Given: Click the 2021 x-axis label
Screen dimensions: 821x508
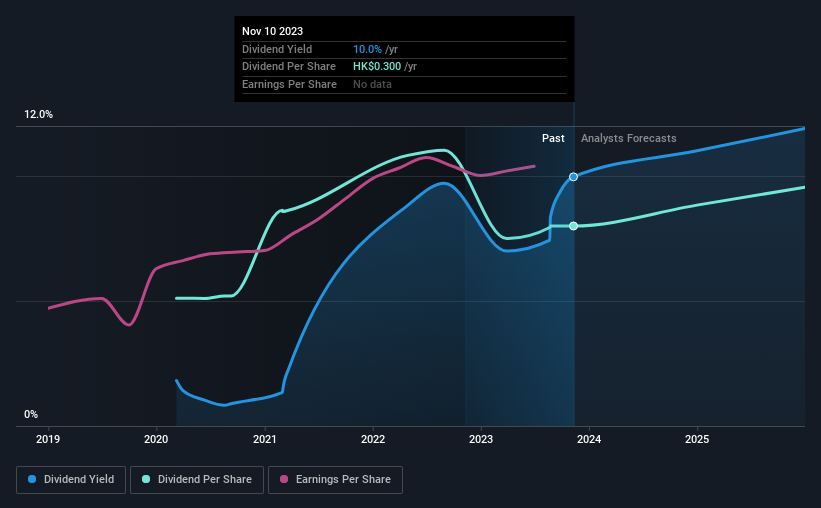Looking at the screenshot, I should (x=264, y=439).
